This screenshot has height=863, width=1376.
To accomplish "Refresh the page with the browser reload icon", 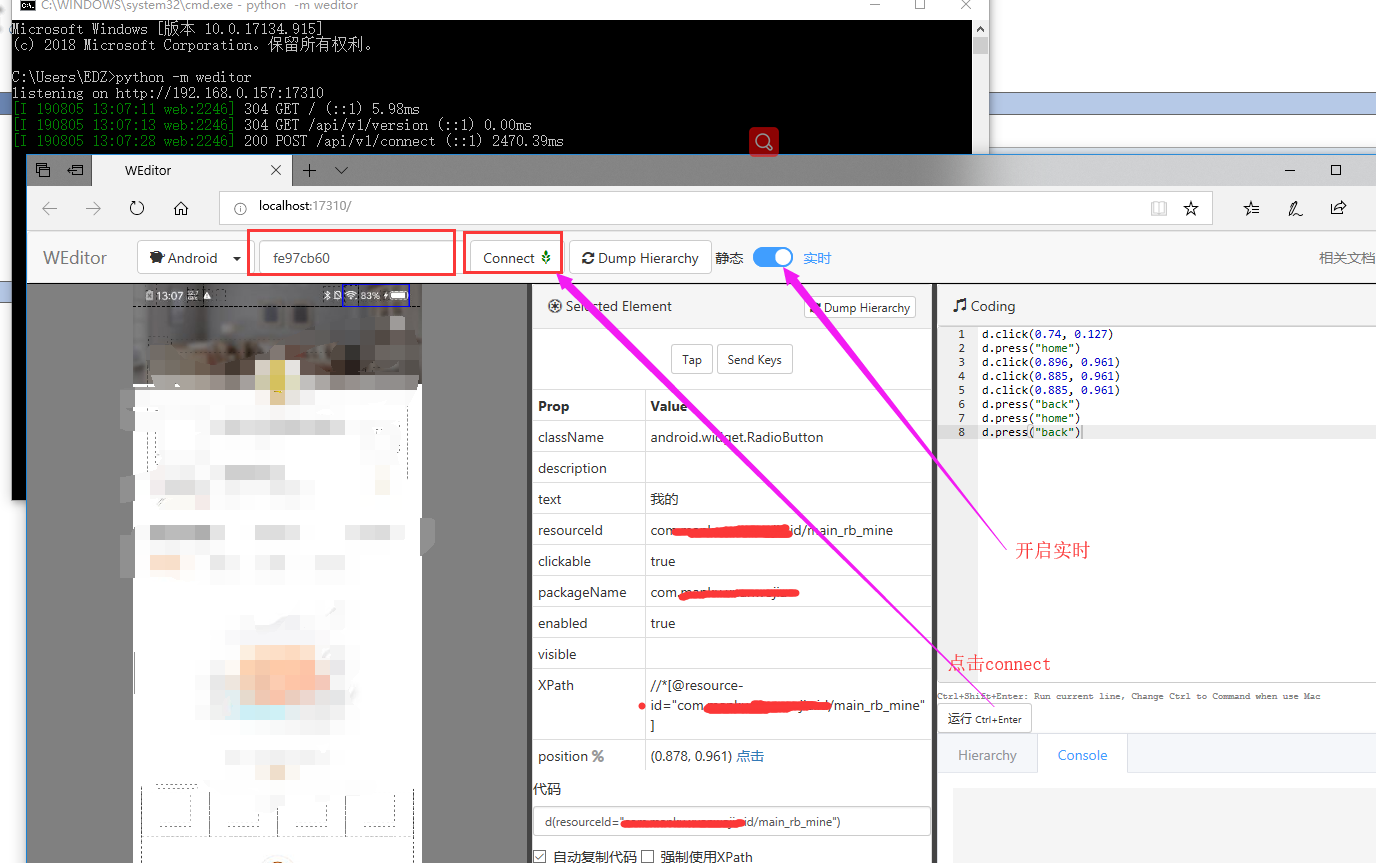I will pos(137,208).
